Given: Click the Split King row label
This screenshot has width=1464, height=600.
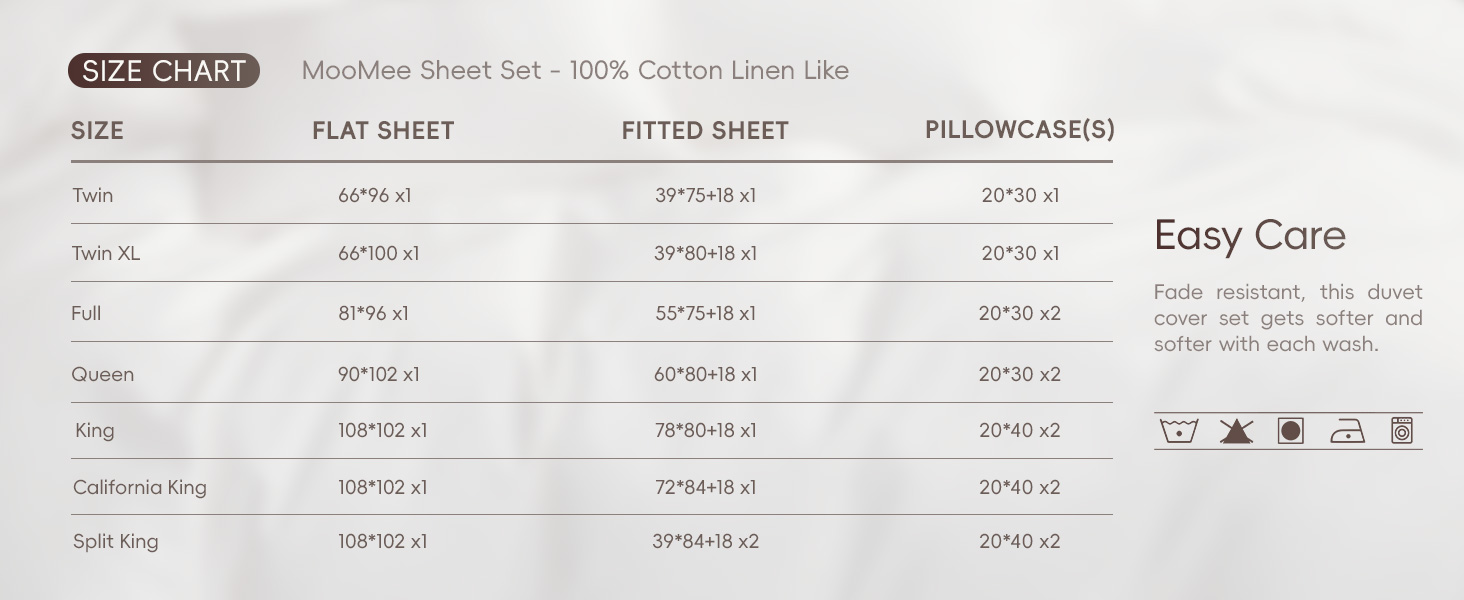Looking at the screenshot, I should 115,541.
